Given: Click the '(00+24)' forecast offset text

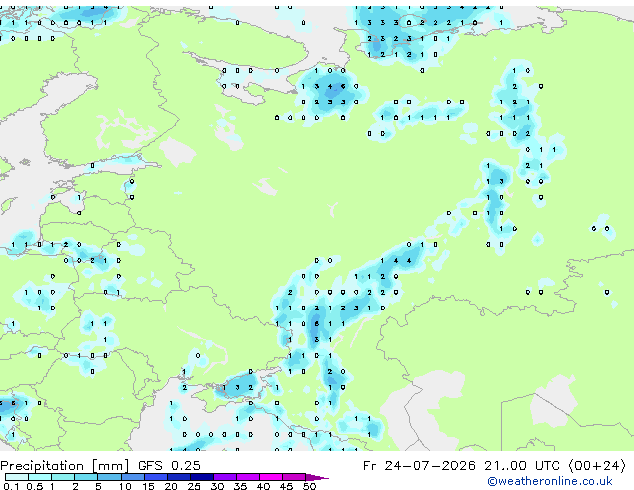Looking at the screenshot, I should 597,466.
